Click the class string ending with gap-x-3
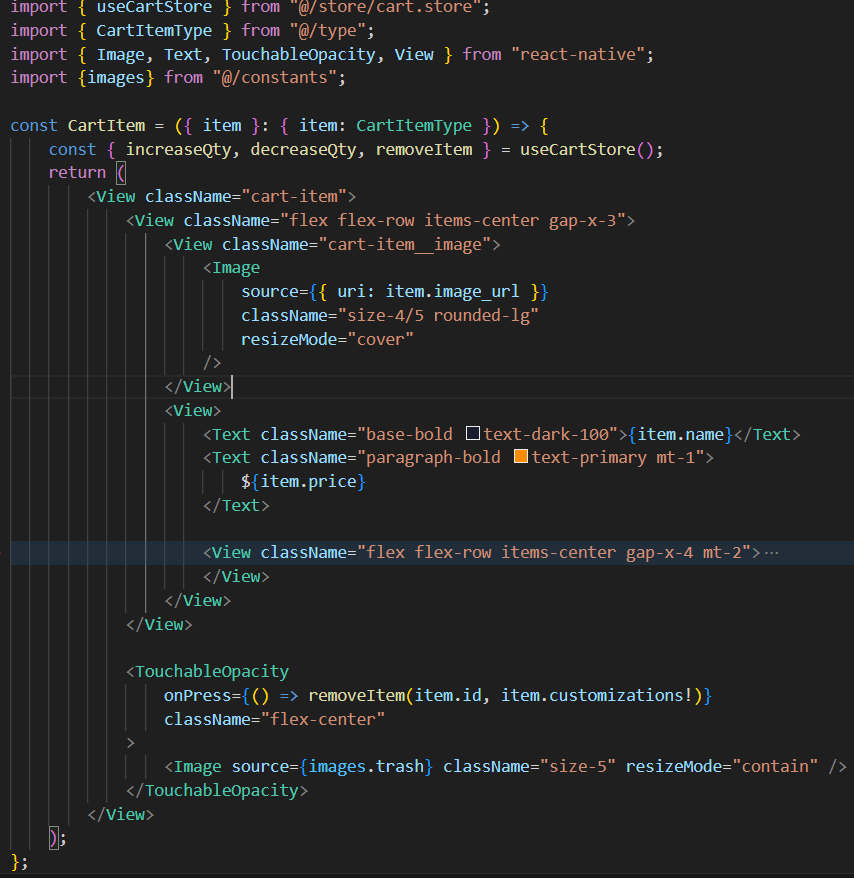The width and height of the screenshot is (854, 878). [452, 221]
